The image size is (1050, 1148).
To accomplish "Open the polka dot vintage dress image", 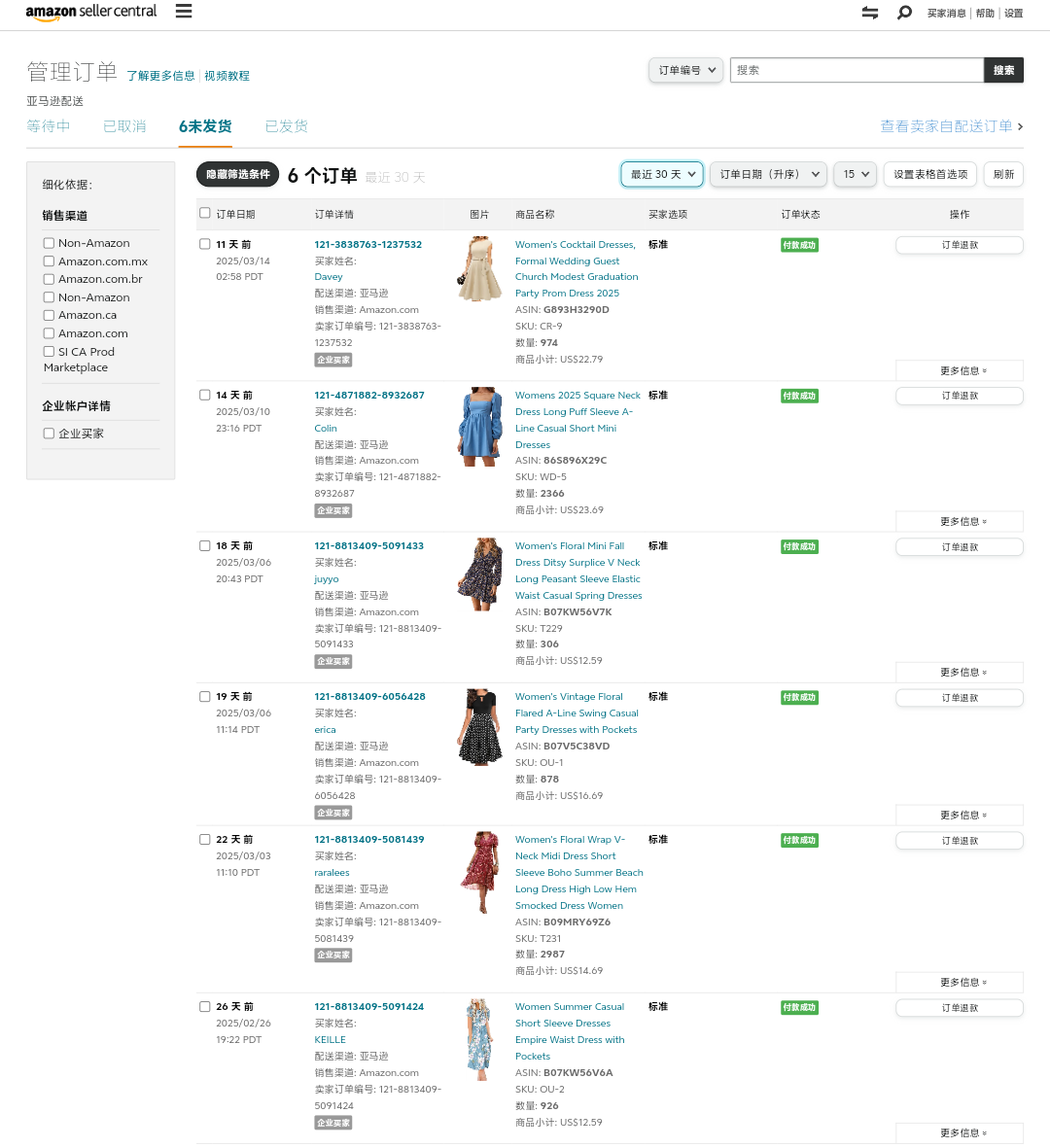I will click(480, 727).
